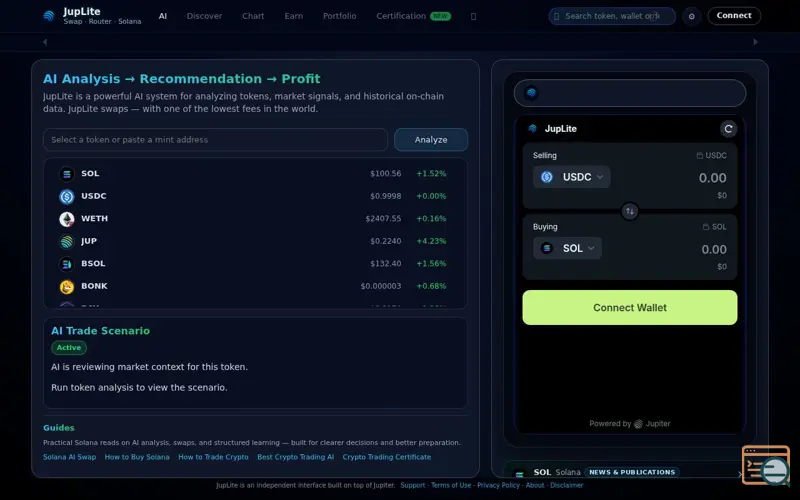Image resolution: width=800 pixels, height=500 pixels.
Task: Click the selling amount 0.00 field
Action: tap(712, 178)
